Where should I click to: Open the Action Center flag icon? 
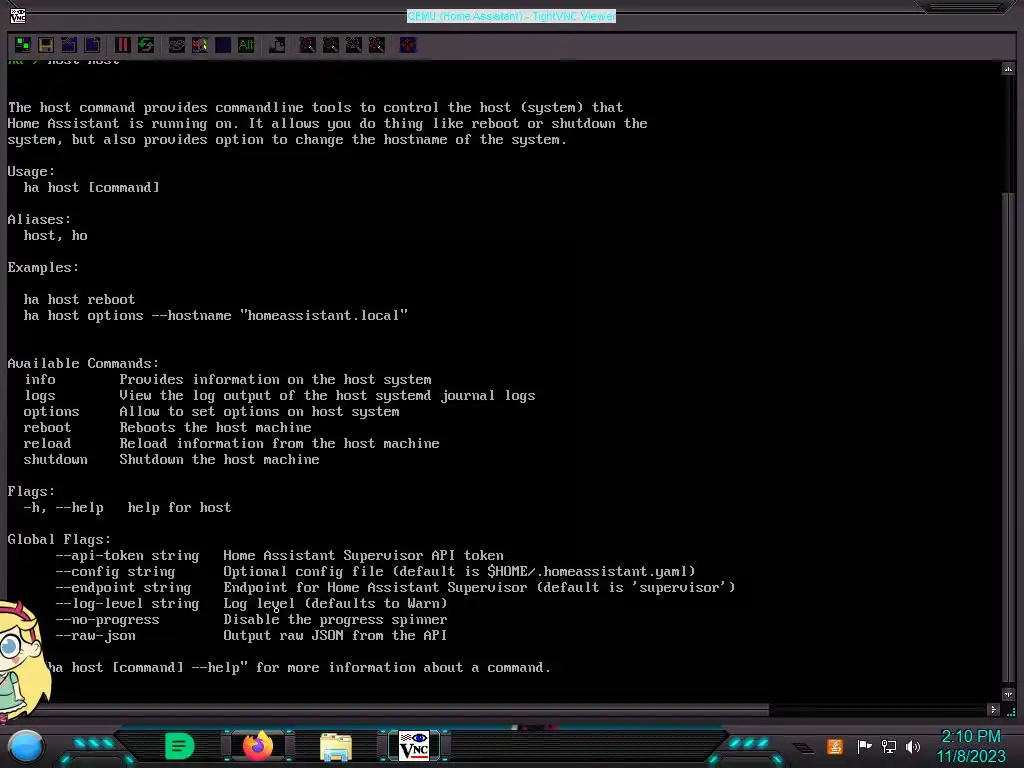(864, 746)
